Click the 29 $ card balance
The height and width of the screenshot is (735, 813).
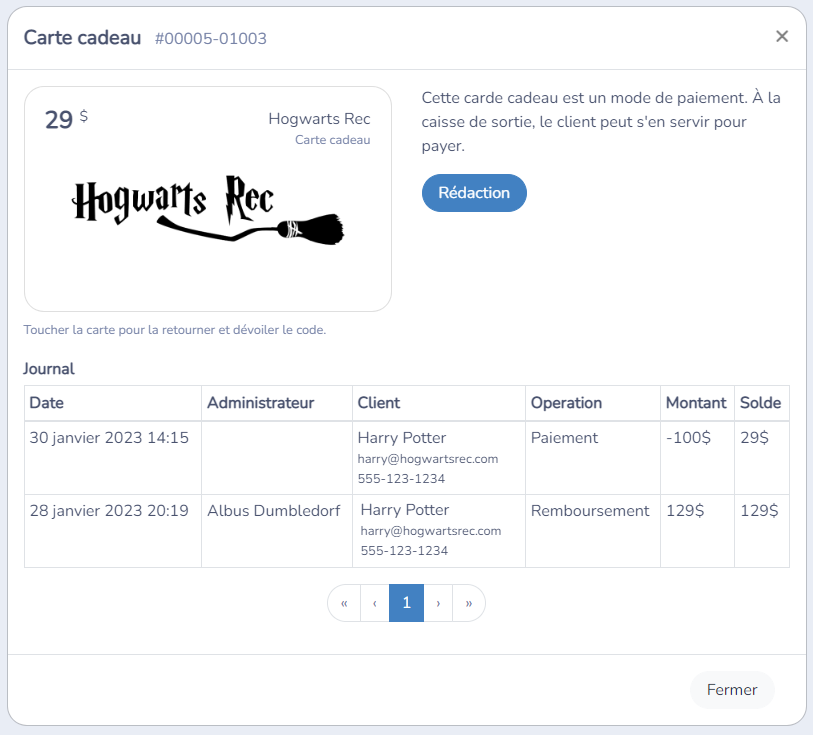coord(66,119)
